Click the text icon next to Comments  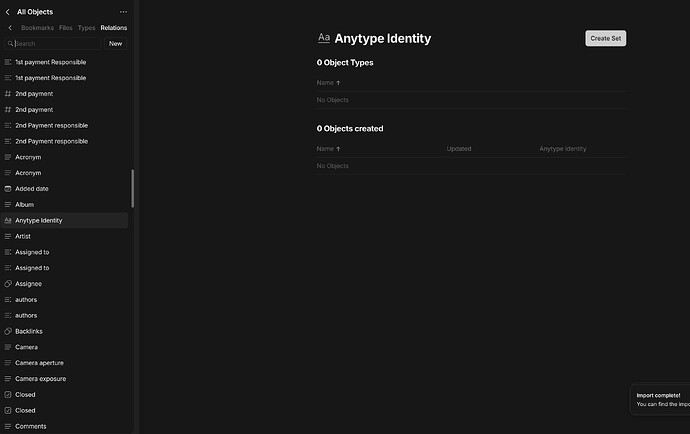(x=7, y=427)
